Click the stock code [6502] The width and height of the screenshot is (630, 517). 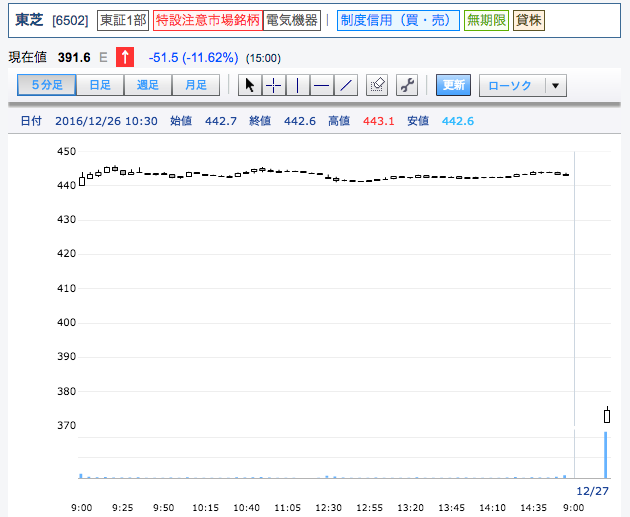70,20
